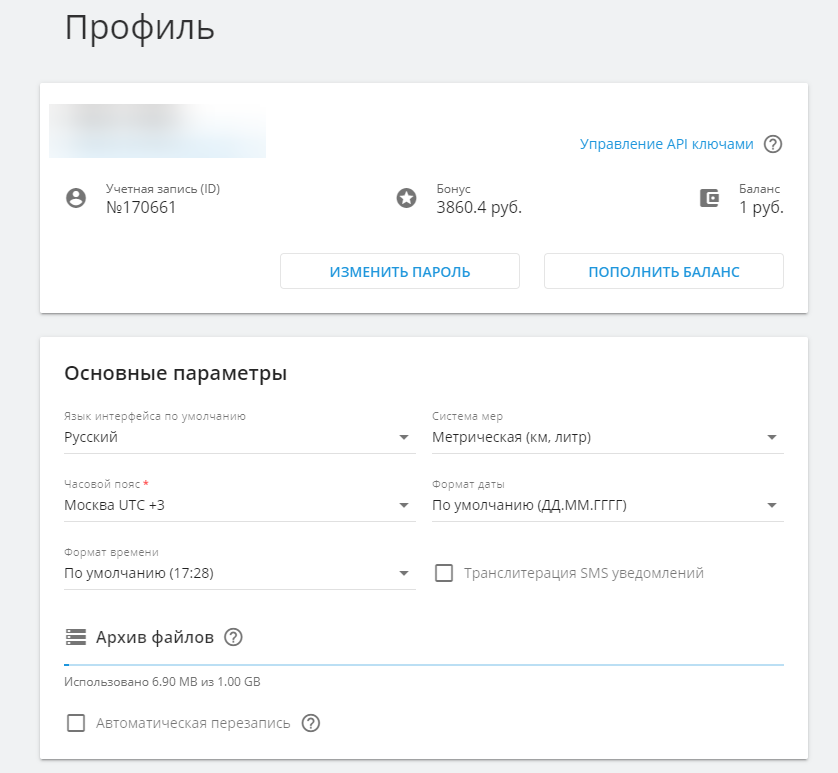Expand the Система мер dropdown

click(x=606, y=437)
